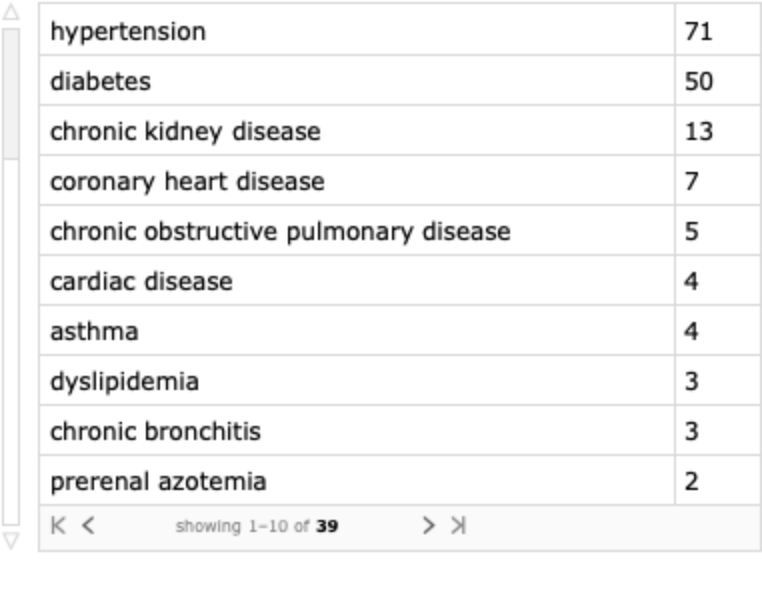Viewport: 762px width, 592px height.
Task: Select the hypertension row label
Action: (x=128, y=31)
